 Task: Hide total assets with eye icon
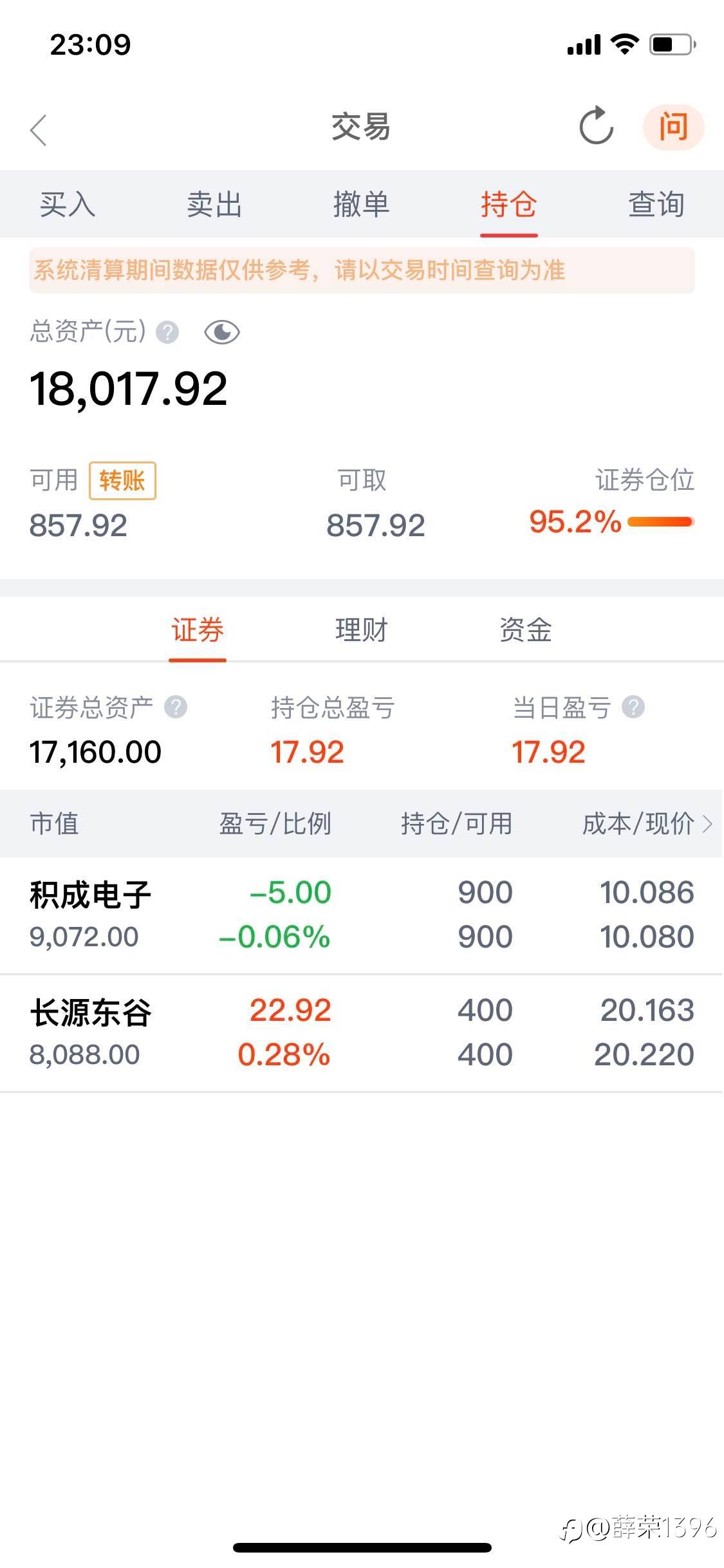[222, 332]
